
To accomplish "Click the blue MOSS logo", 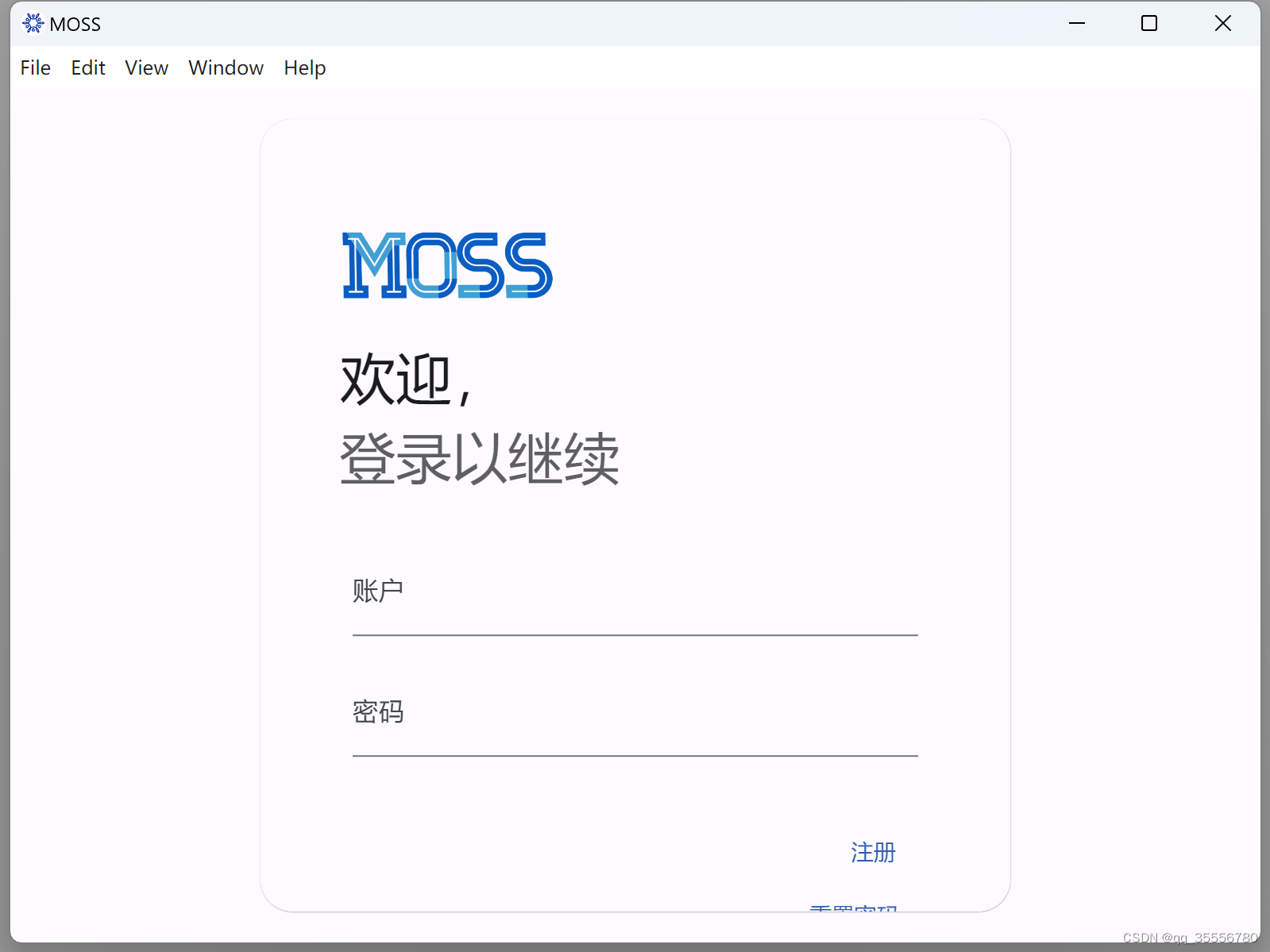I will (447, 265).
